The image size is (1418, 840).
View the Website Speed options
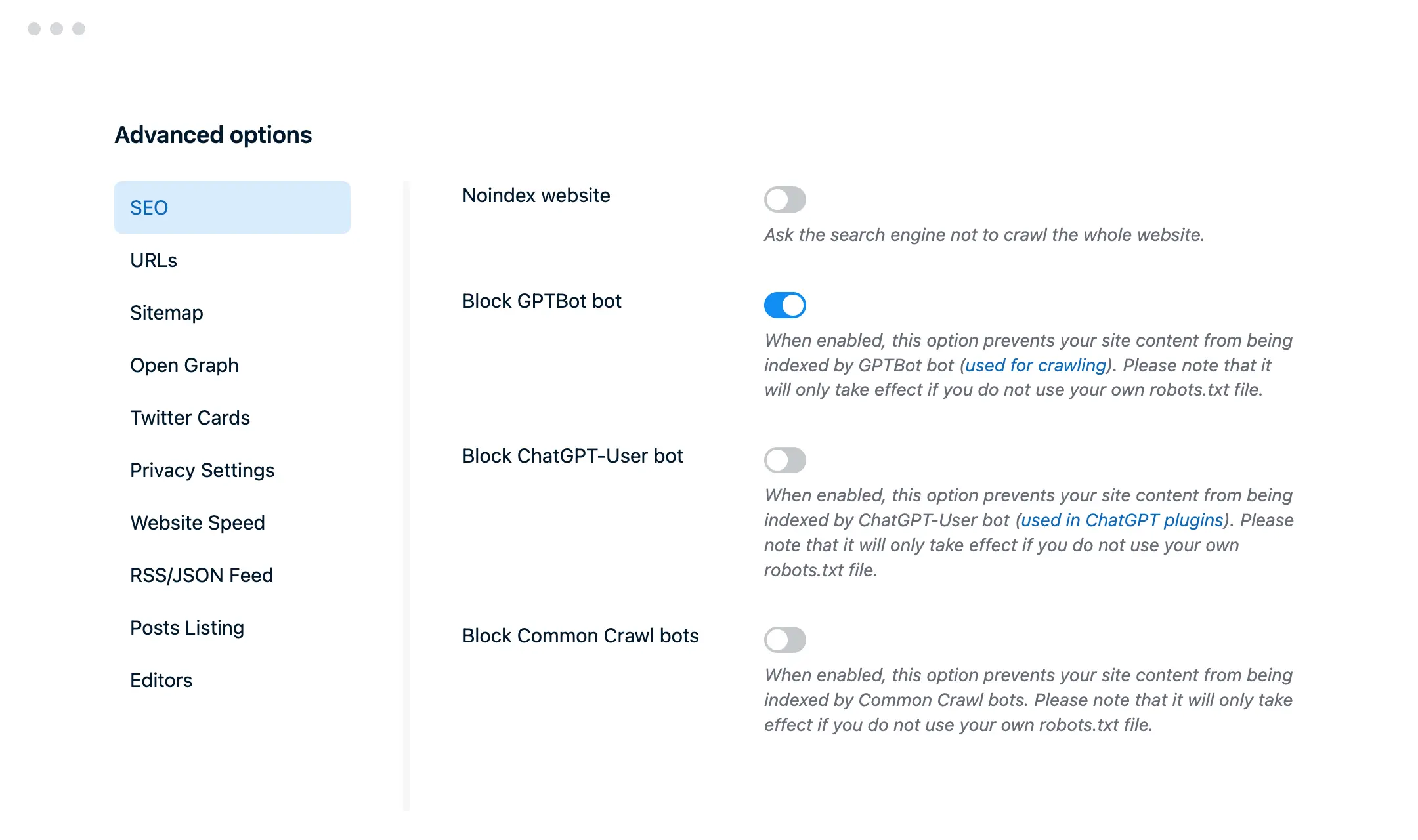(198, 522)
